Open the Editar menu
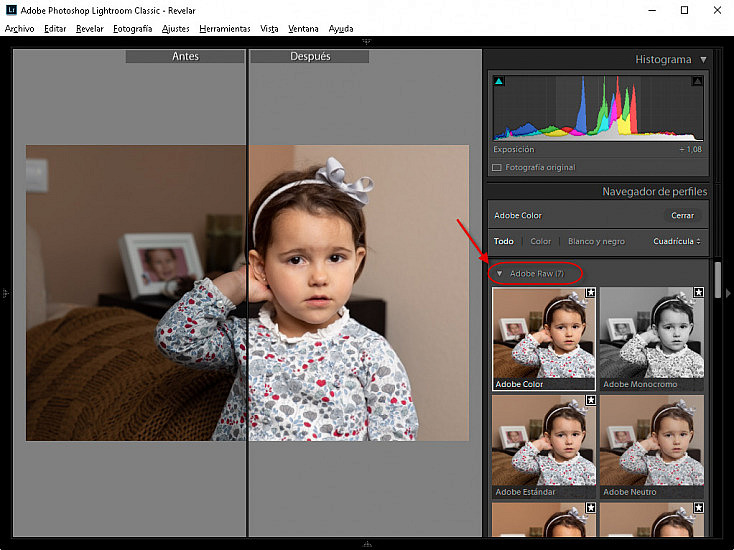734x550 pixels. (x=55, y=29)
